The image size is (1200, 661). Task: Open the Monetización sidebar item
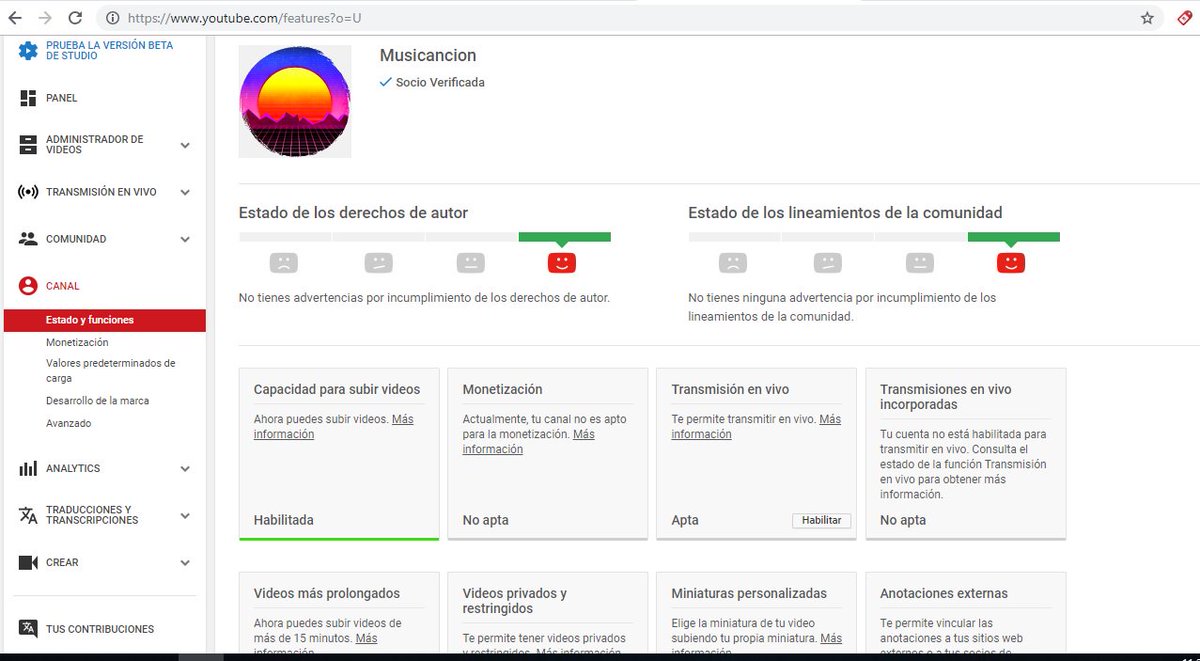(77, 342)
